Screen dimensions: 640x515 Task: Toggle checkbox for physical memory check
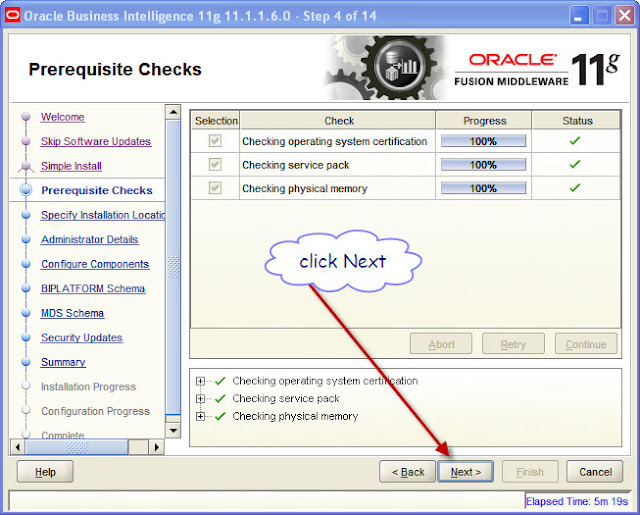point(215,188)
